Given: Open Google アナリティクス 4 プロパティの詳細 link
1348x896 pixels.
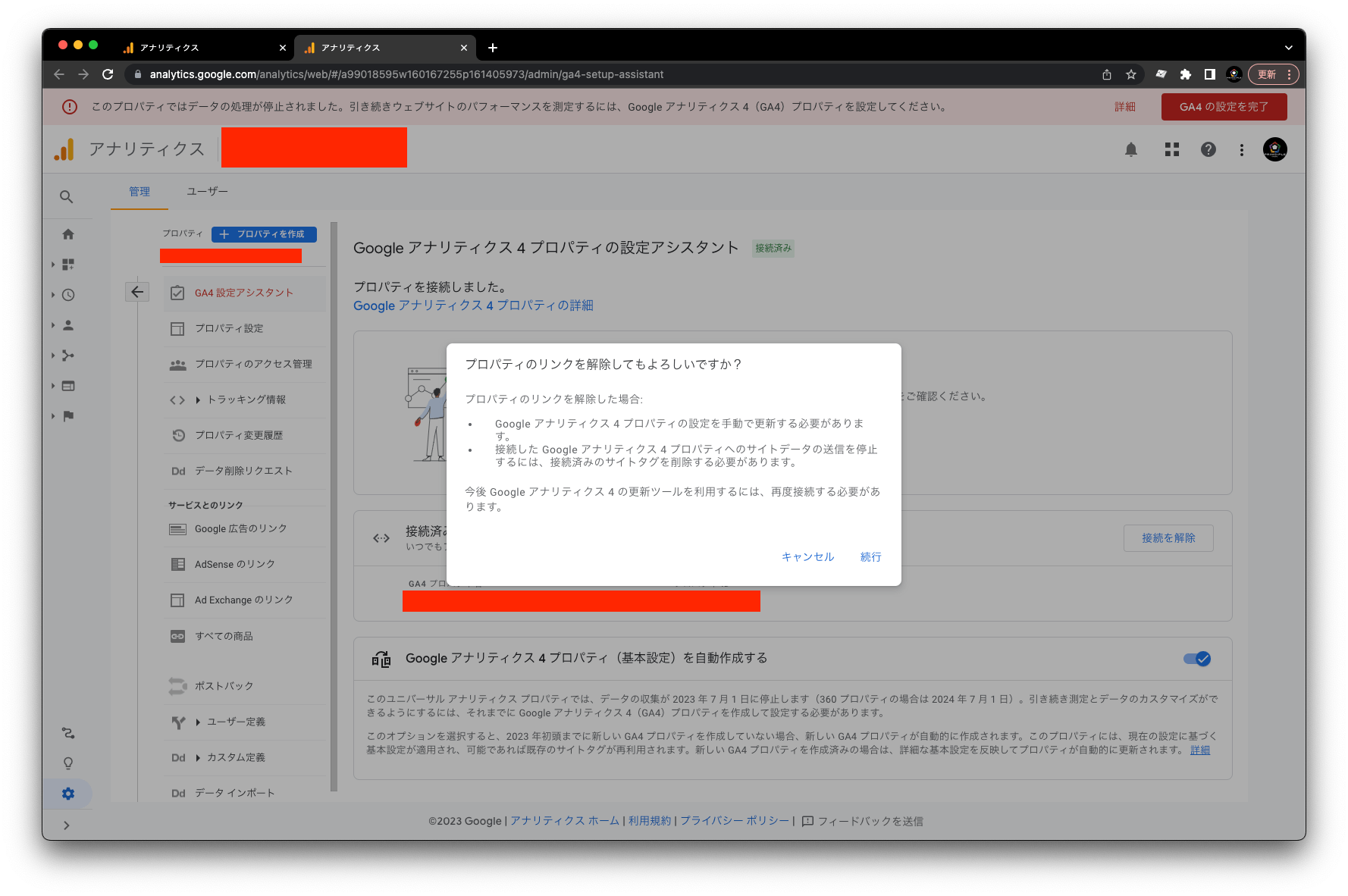Looking at the screenshot, I should [x=473, y=305].
